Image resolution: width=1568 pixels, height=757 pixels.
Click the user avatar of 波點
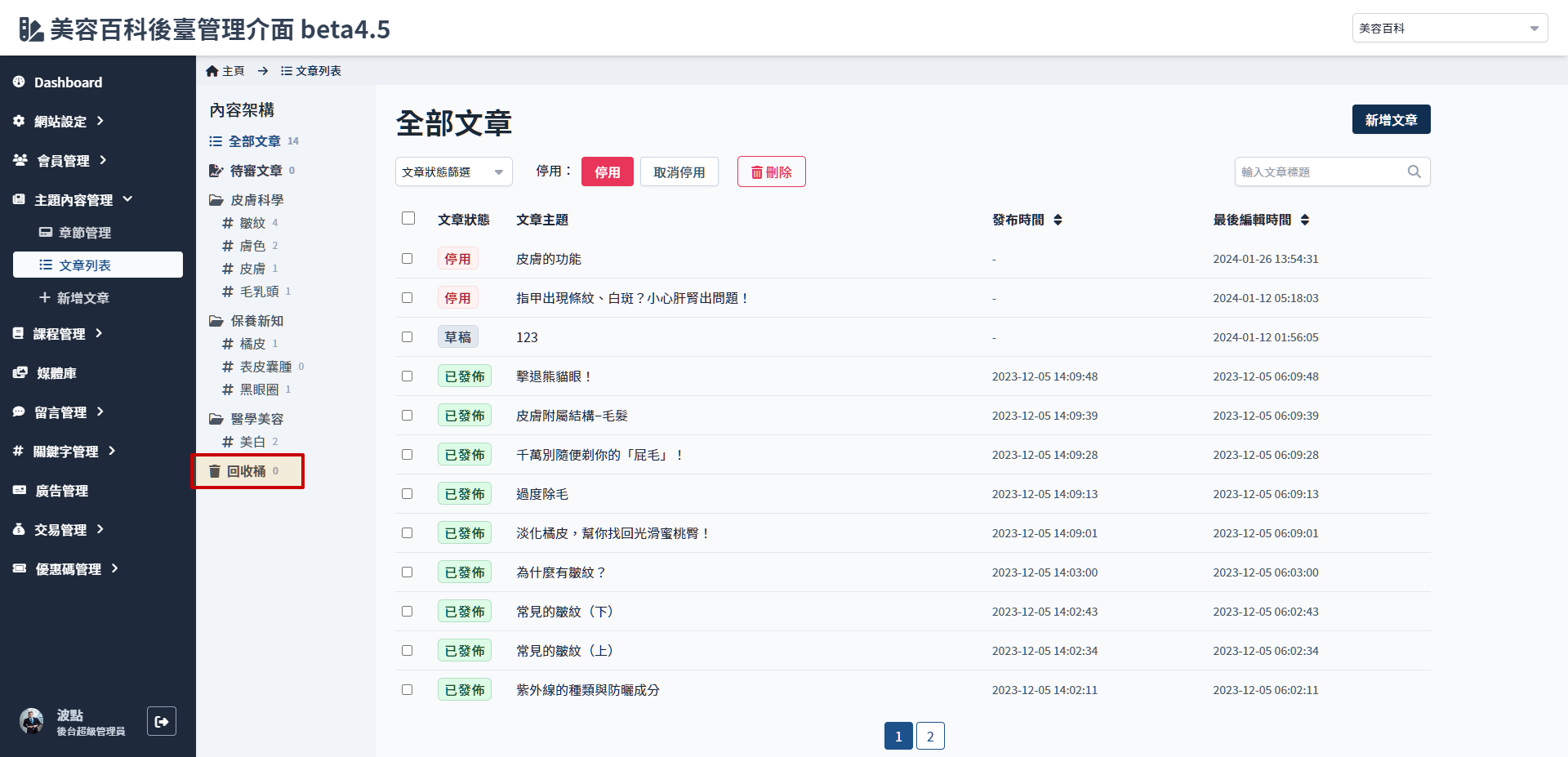[x=32, y=721]
